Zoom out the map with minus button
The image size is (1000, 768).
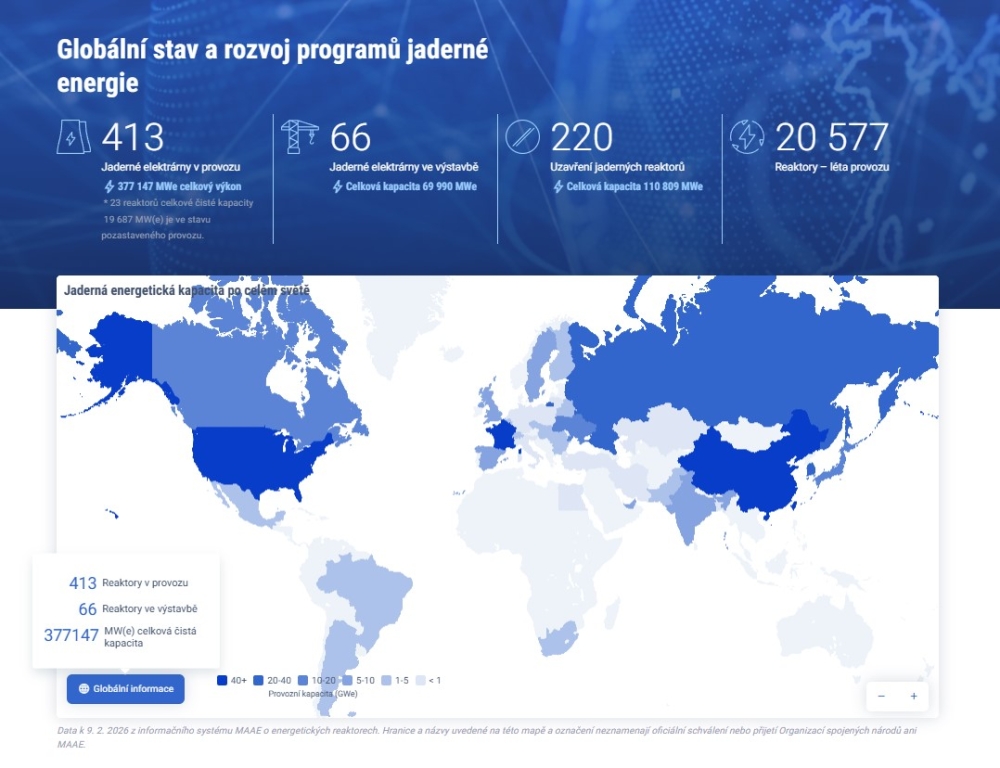pos(881,696)
